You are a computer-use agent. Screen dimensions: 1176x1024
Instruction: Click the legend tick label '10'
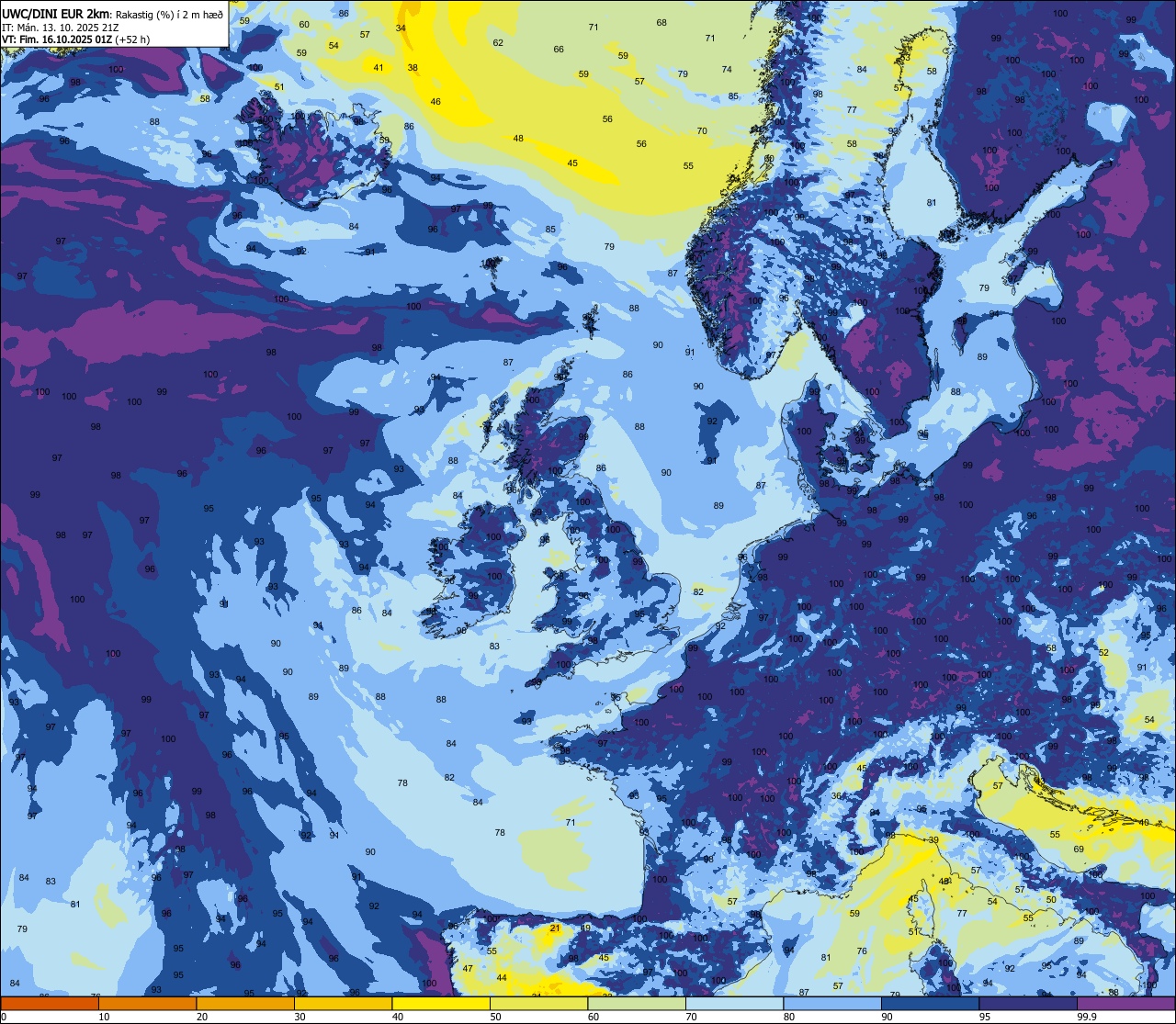coord(104,1017)
